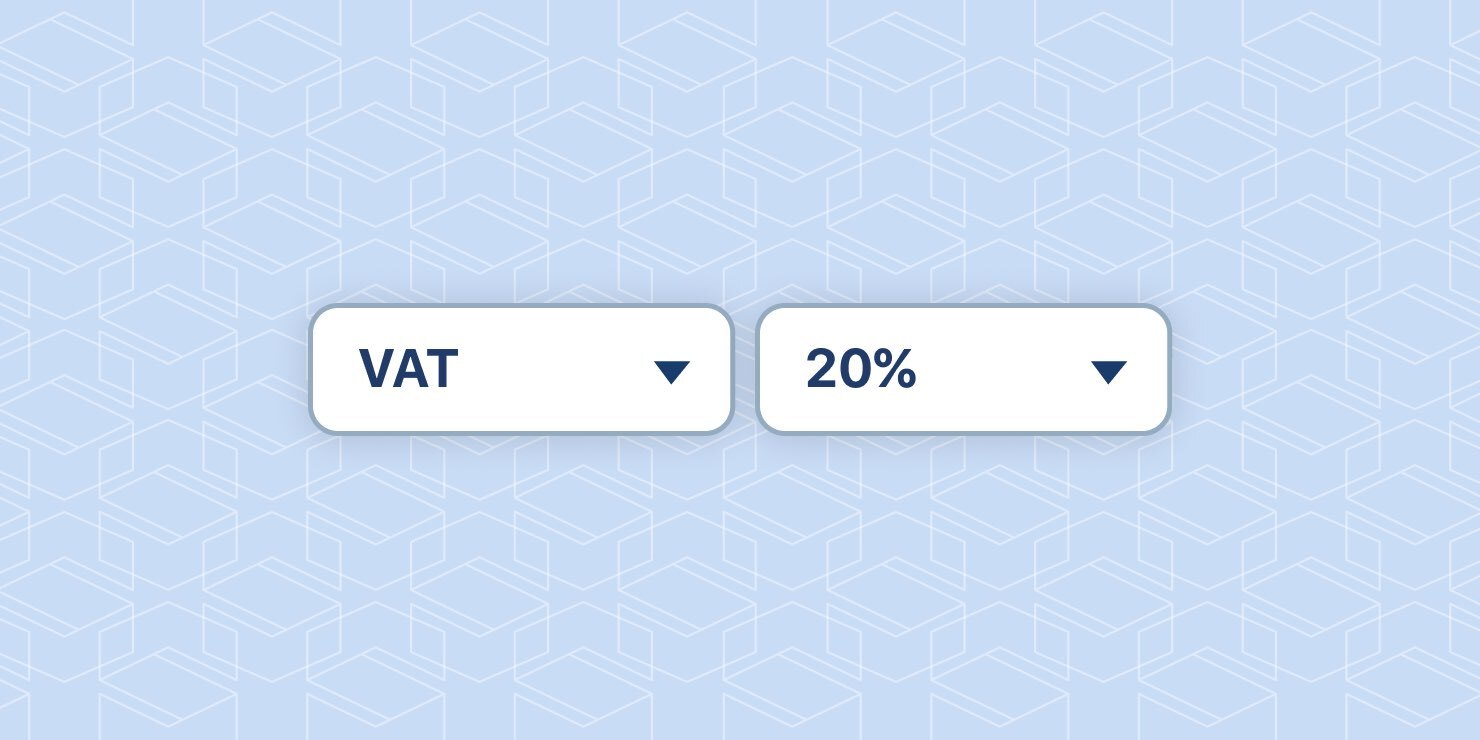This screenshot has width=1480, height=740.
Task: Open tax category options from VAT control
Action: pos(520,369)
